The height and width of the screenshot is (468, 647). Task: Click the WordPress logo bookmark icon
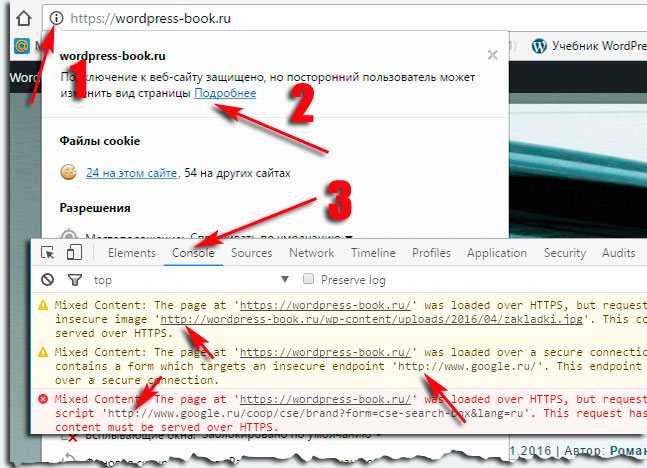pos(539,46)
